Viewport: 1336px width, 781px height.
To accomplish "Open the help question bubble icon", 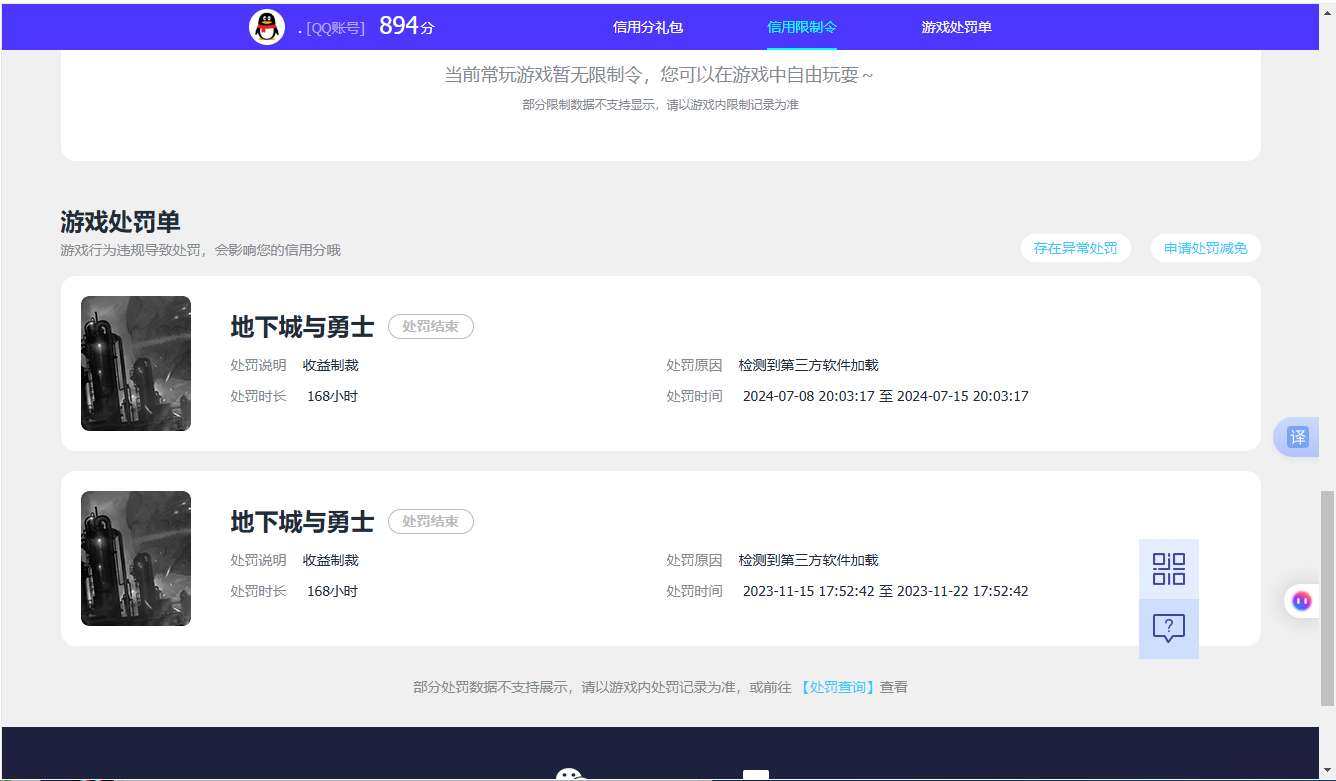I will tap(1169, 629).
